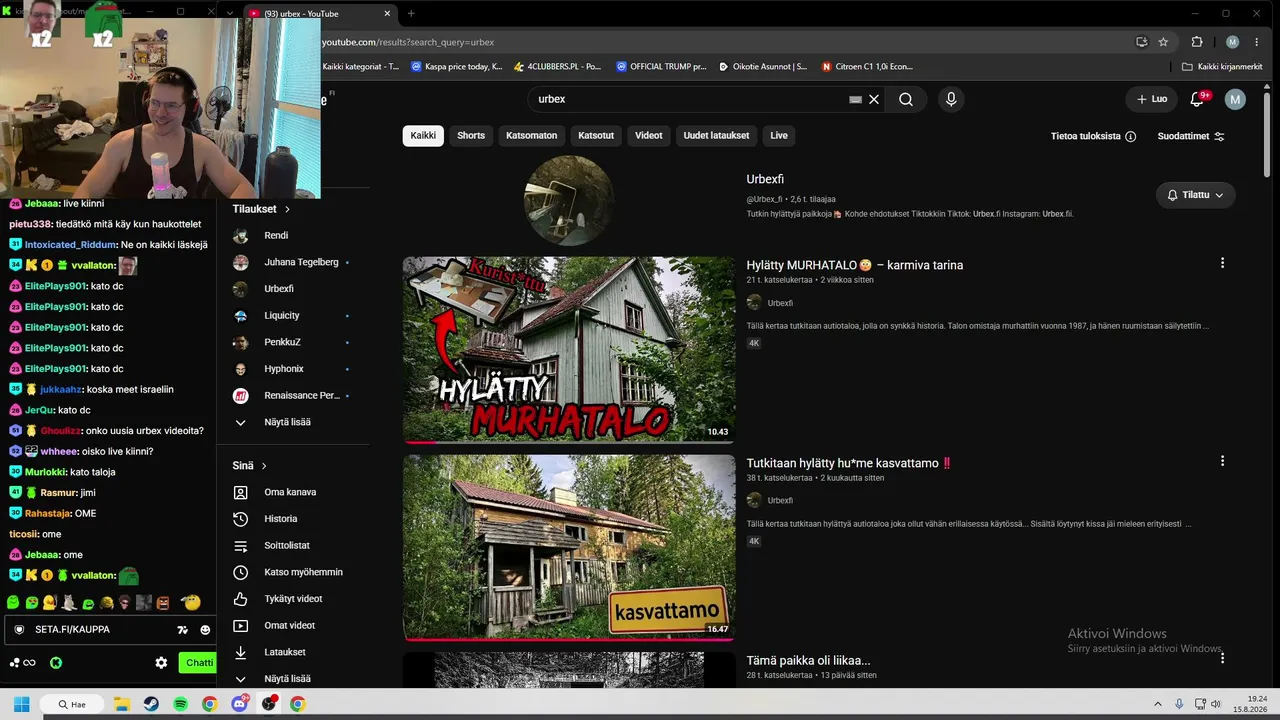Open chat settings gear icon

click(x=161, y=662)
